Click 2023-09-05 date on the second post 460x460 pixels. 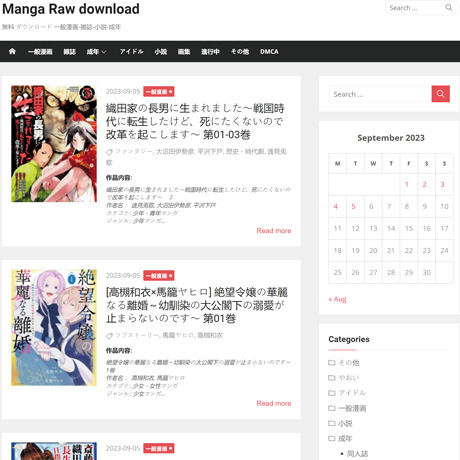tap(123, 276)
